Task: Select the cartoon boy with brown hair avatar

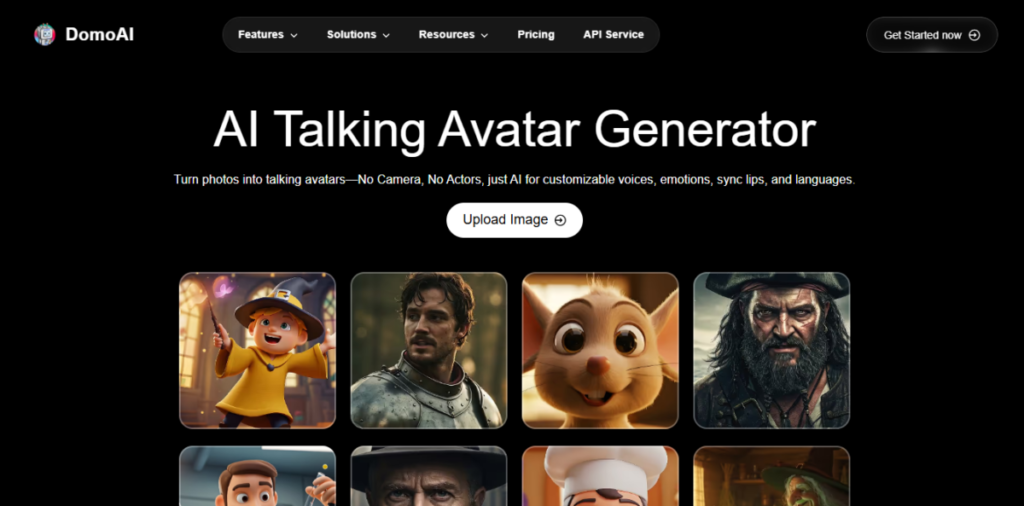Action: pos(257,477)
